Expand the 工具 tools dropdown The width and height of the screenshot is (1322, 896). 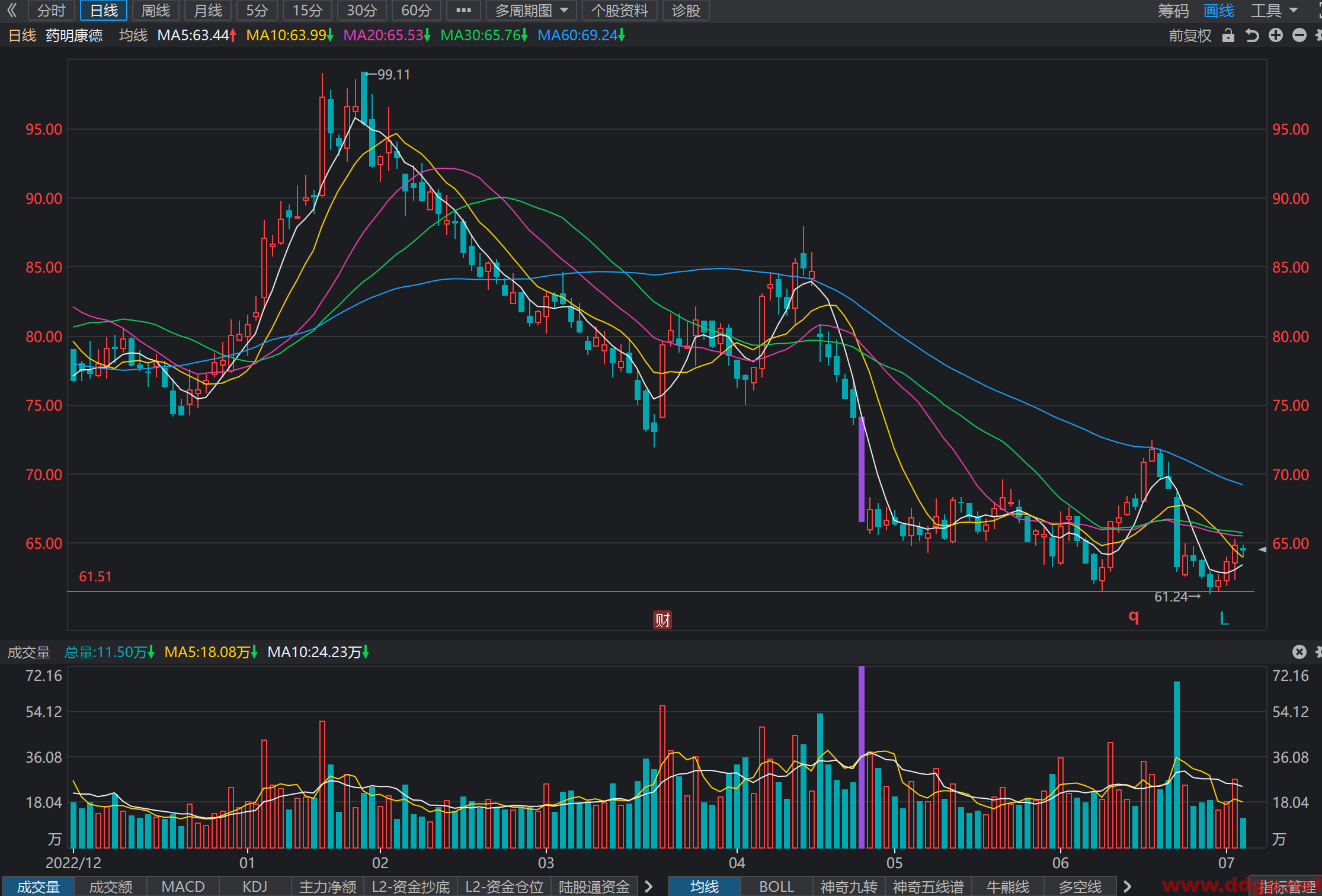pyautogui.click(x=1275, y=11)
